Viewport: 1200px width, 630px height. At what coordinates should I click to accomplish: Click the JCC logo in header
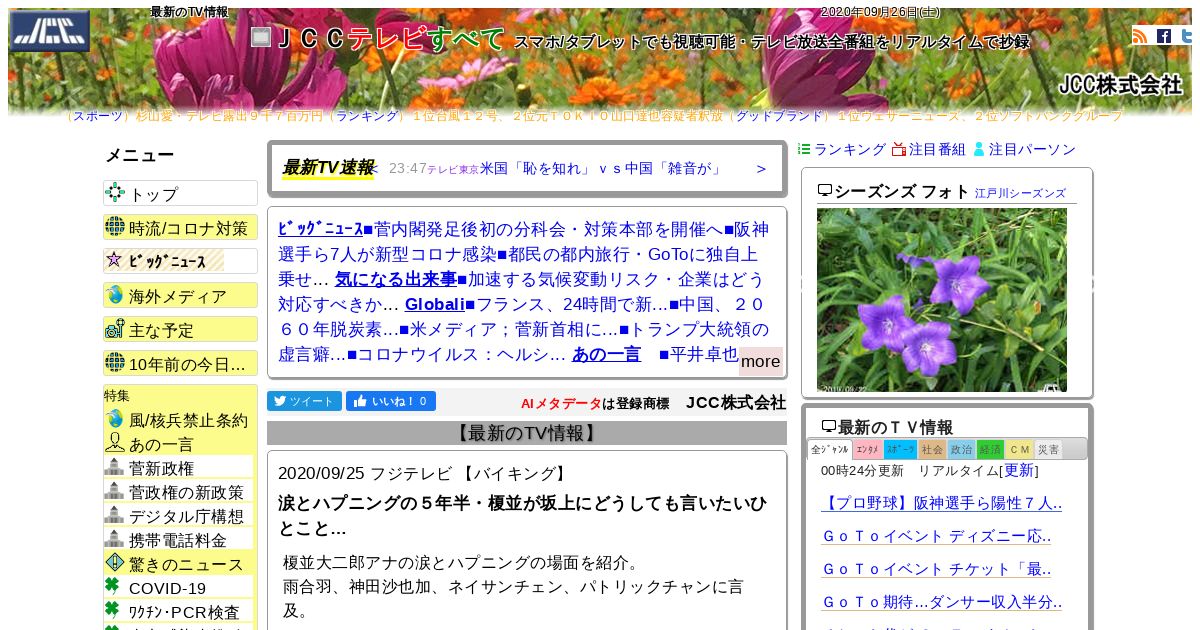pos(50,31)
